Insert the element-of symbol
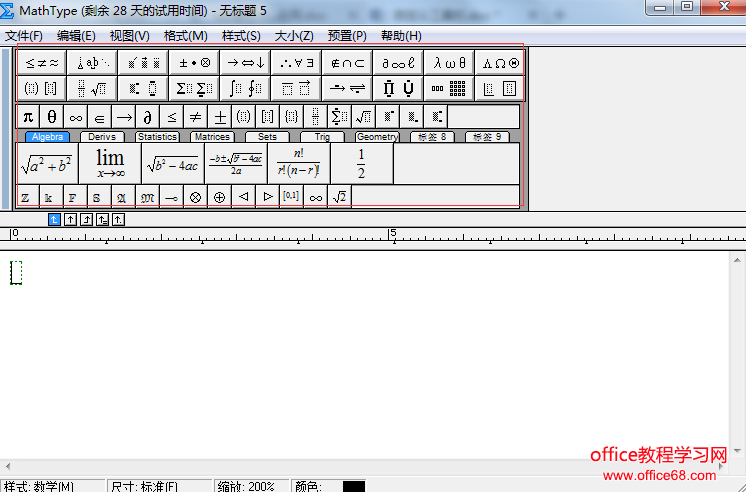 click(x=99, y=117)
